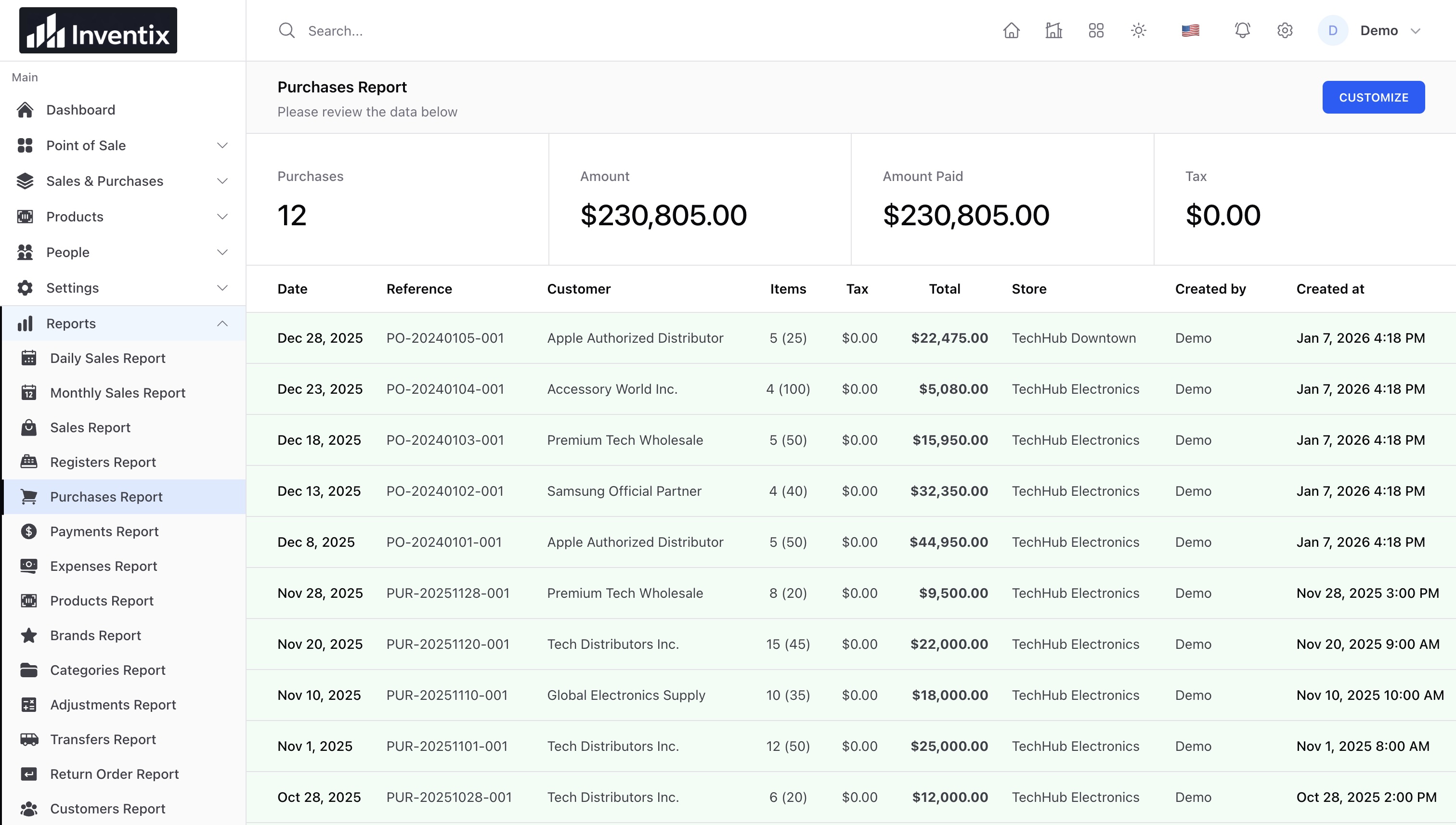The width and height of the screenshot is (1456, 825).
Task: Click Samsung Official Partner customer cell
Action: point(624,491)
